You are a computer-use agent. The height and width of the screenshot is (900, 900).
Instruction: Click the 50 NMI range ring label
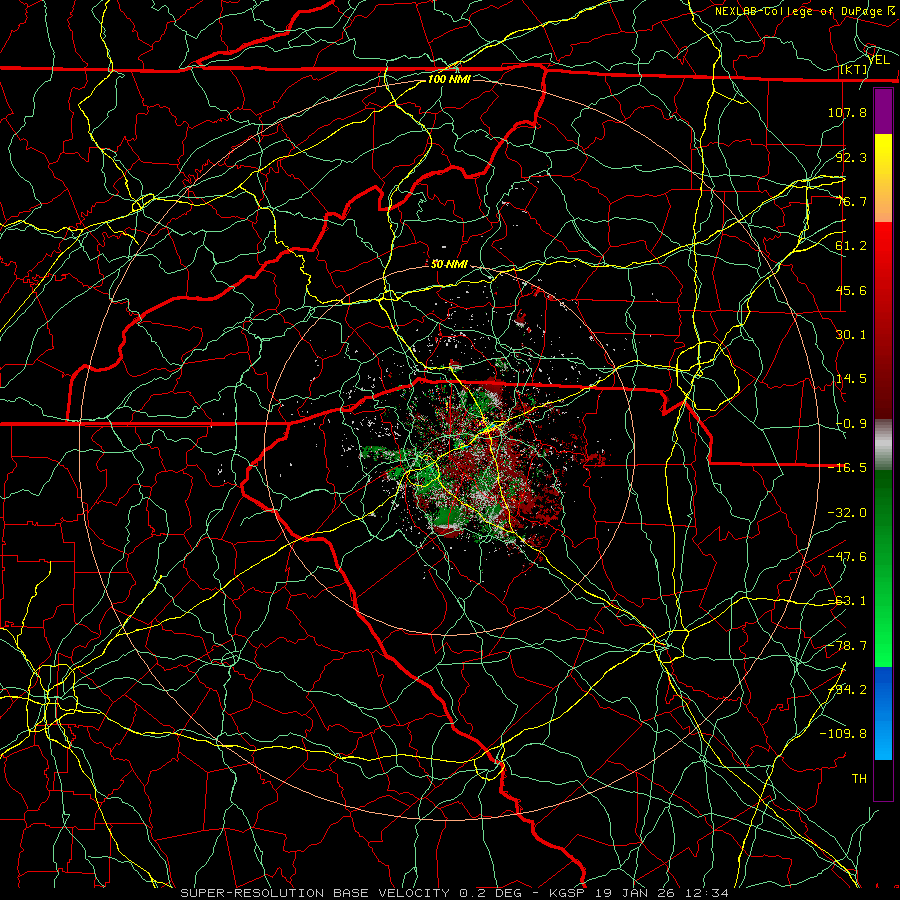(449, 264)
